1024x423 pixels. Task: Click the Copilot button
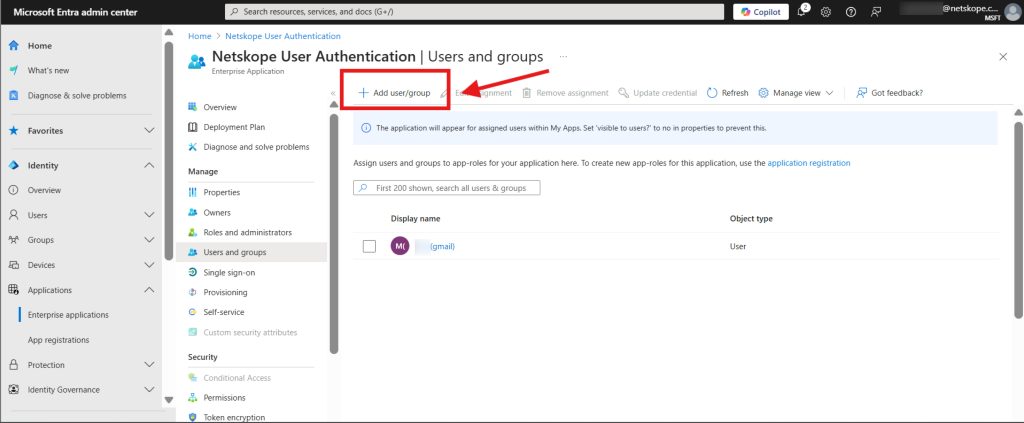(x=761, y=12)
